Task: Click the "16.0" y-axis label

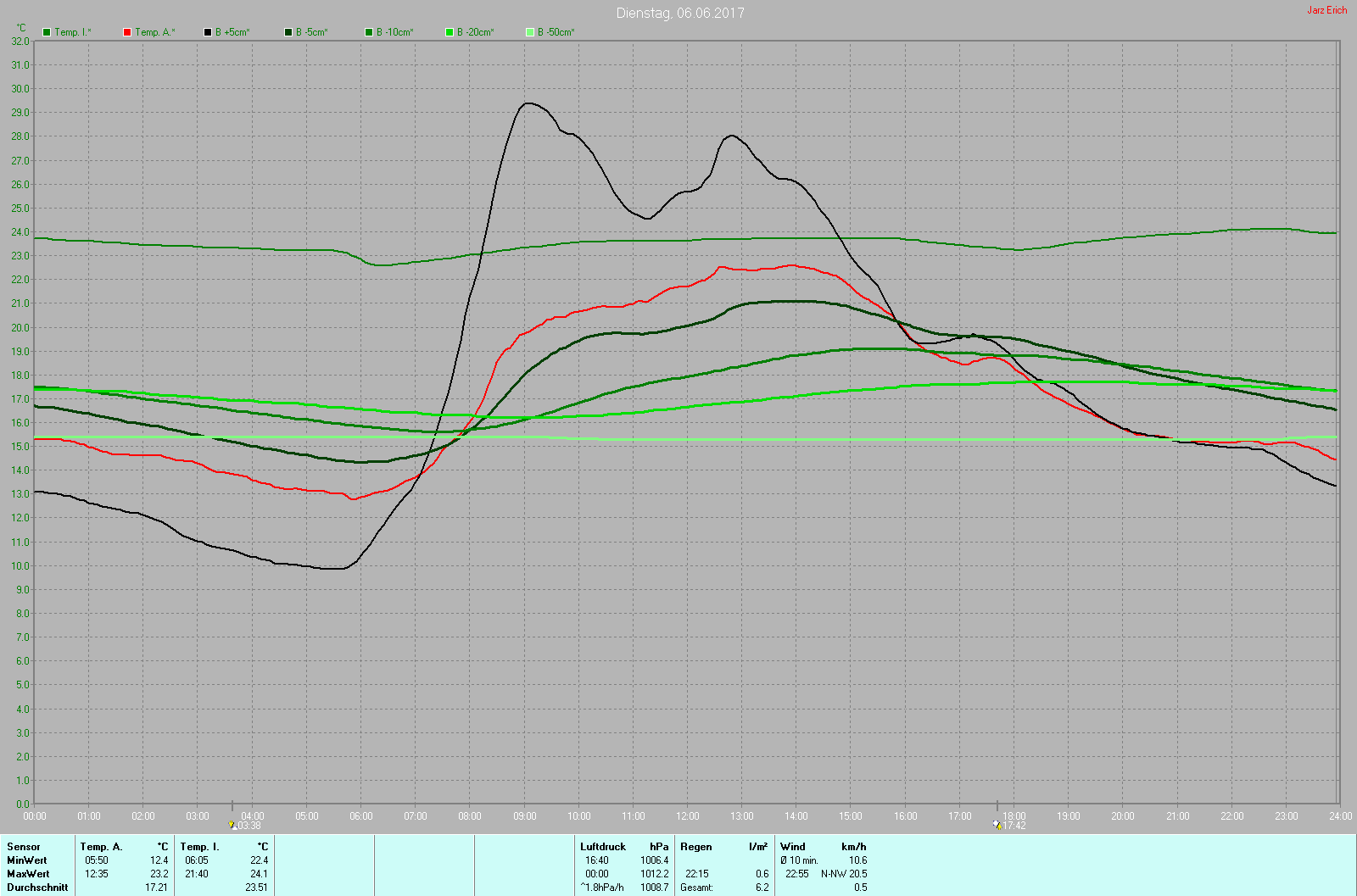Action: coord(20,422)
